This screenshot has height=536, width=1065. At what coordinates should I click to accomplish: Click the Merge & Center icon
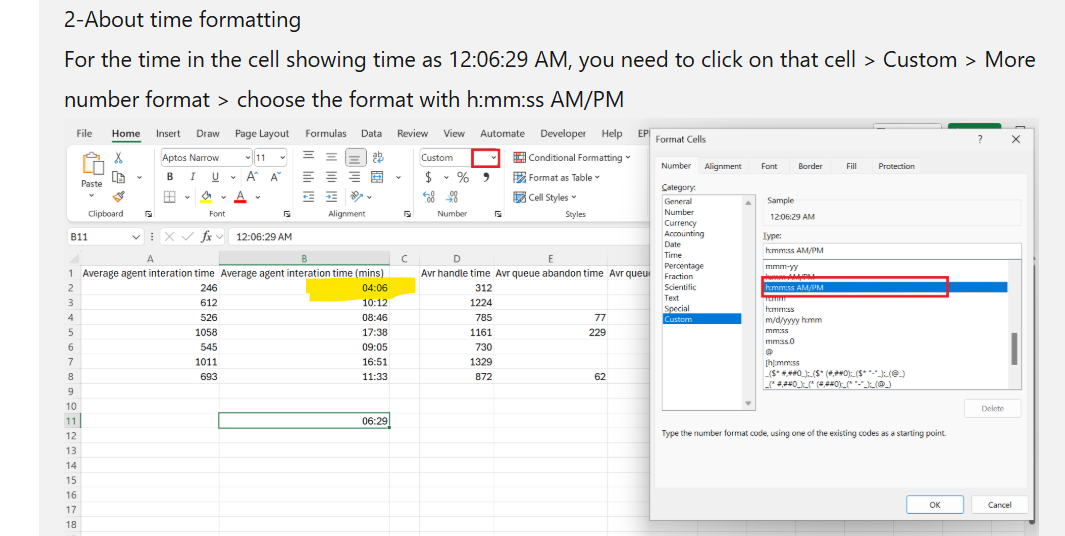[378, 177]
